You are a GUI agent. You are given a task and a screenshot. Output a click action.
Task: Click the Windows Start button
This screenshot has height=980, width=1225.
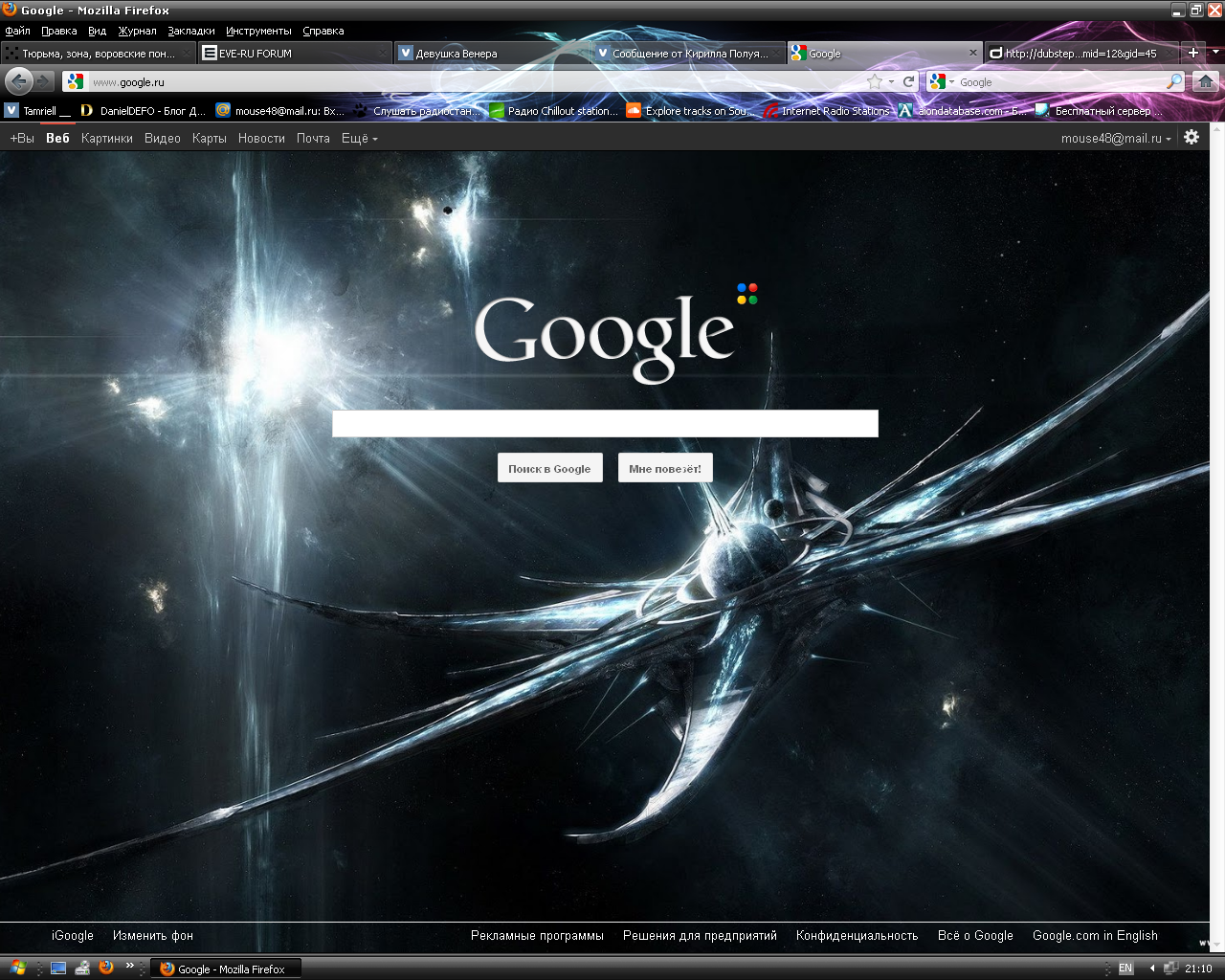16,968
